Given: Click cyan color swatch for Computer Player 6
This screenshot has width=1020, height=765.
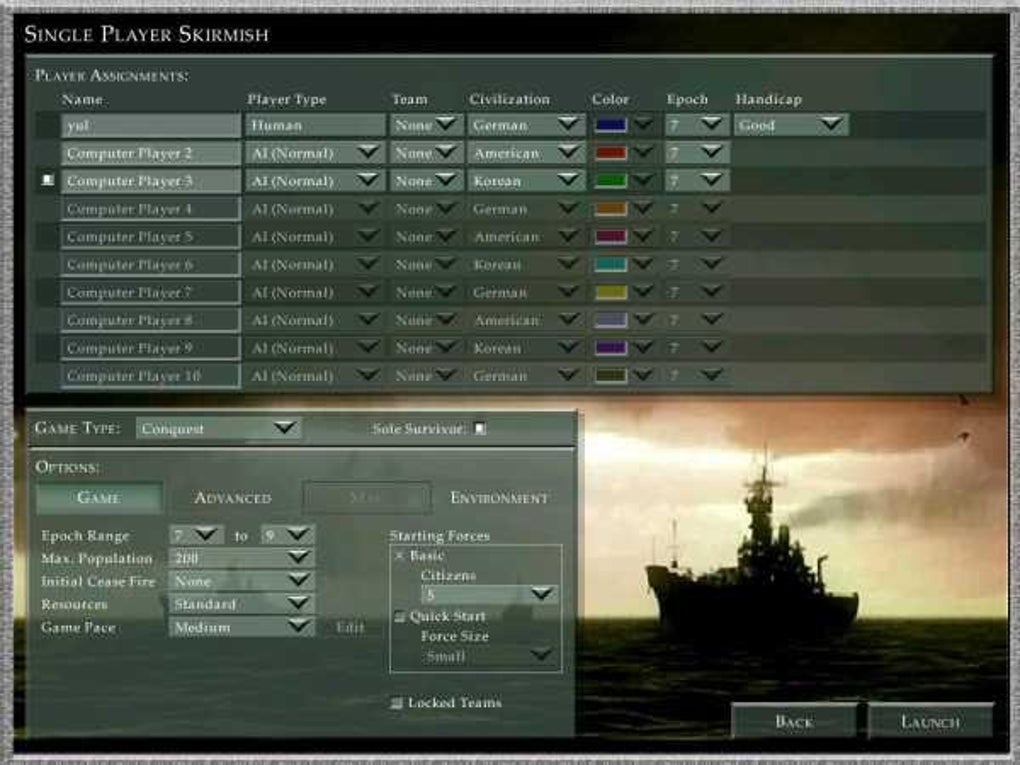Looking at the screenshot, I should pyautogui.click(x=611, y=265).
